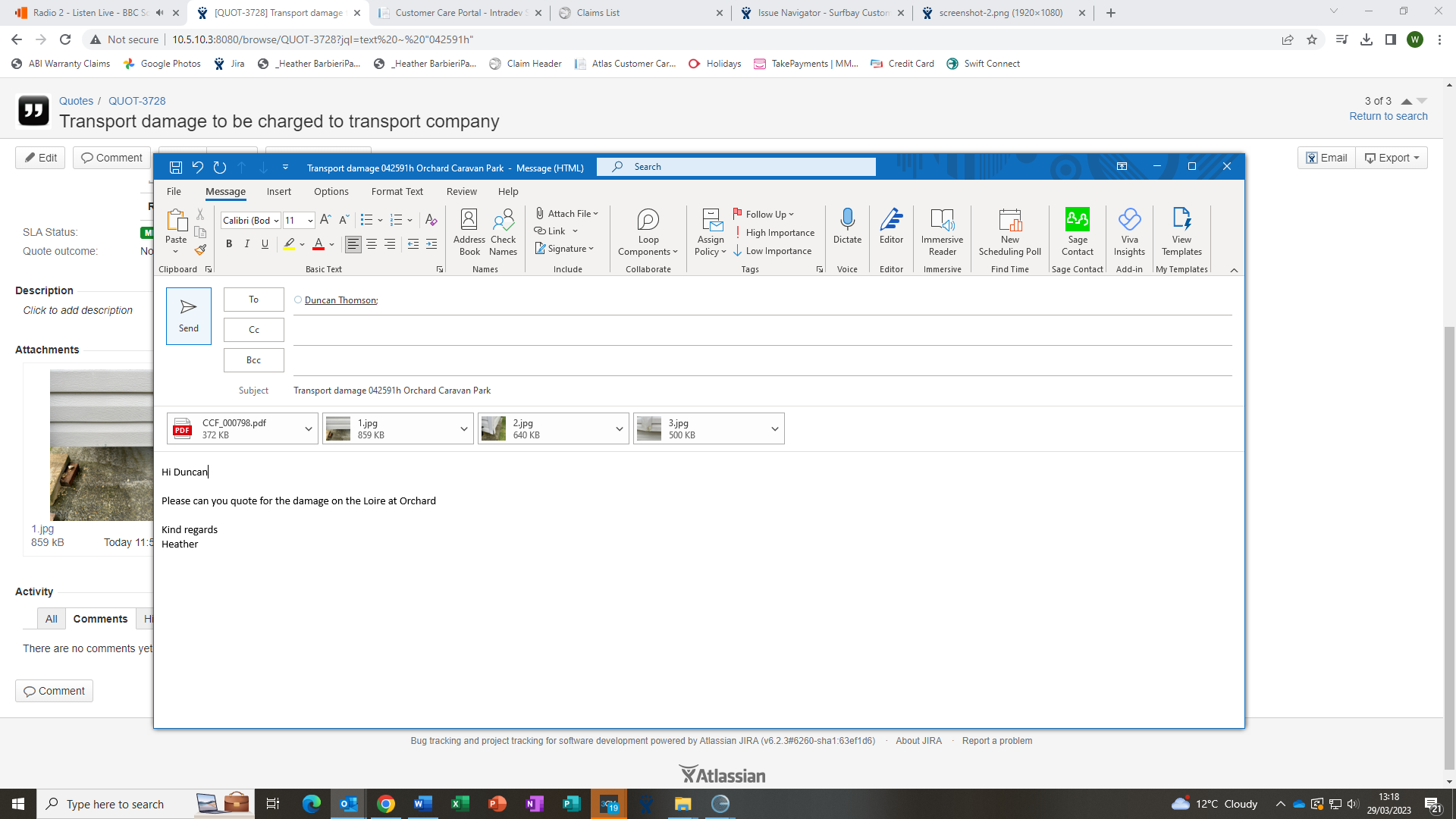Open the Sage Contact add-in

[1077, 231]
